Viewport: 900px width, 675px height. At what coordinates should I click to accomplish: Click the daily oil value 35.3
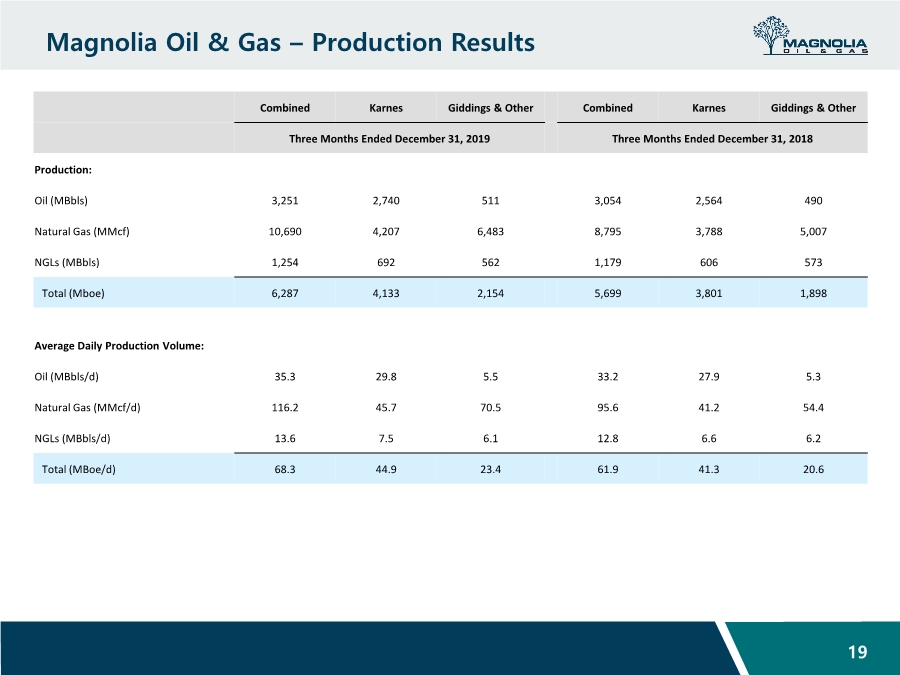tap(285, 377)
